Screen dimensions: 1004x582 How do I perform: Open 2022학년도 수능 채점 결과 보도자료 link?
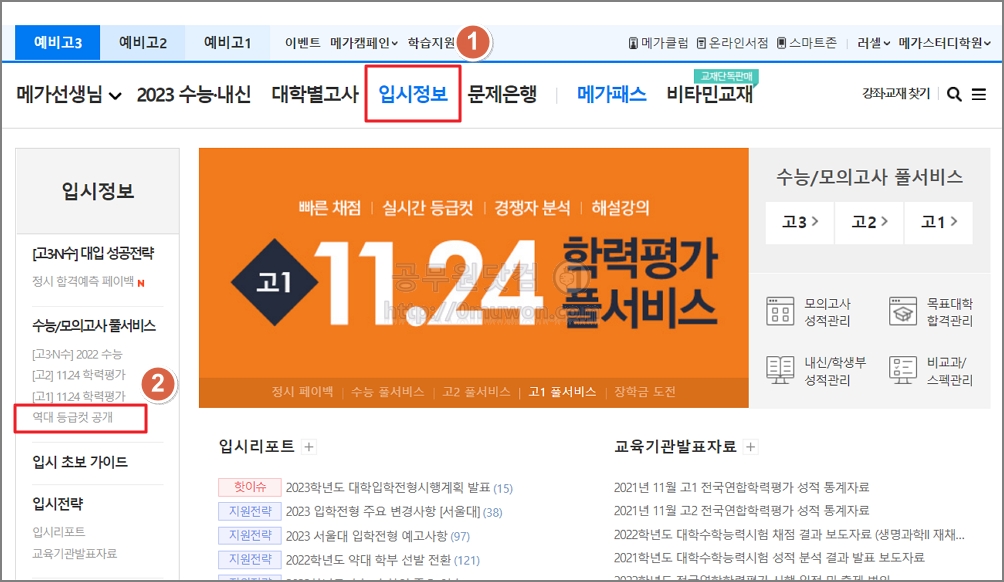[789, 535]
